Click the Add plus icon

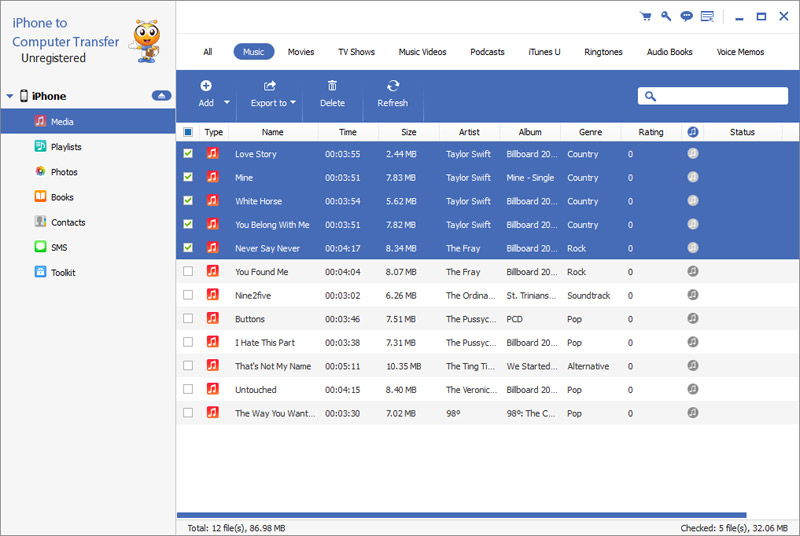[206, 86]
